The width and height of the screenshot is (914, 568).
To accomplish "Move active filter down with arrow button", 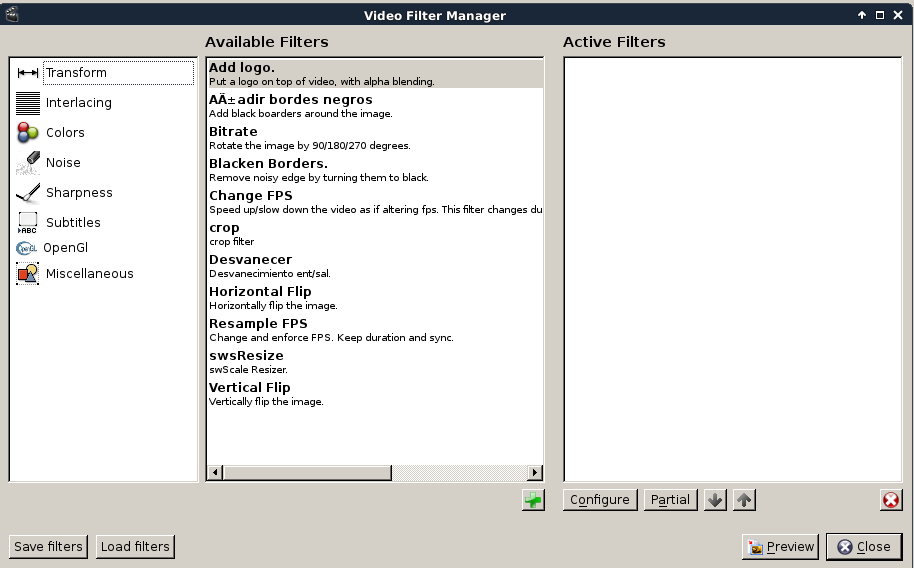I will point(715,500).
